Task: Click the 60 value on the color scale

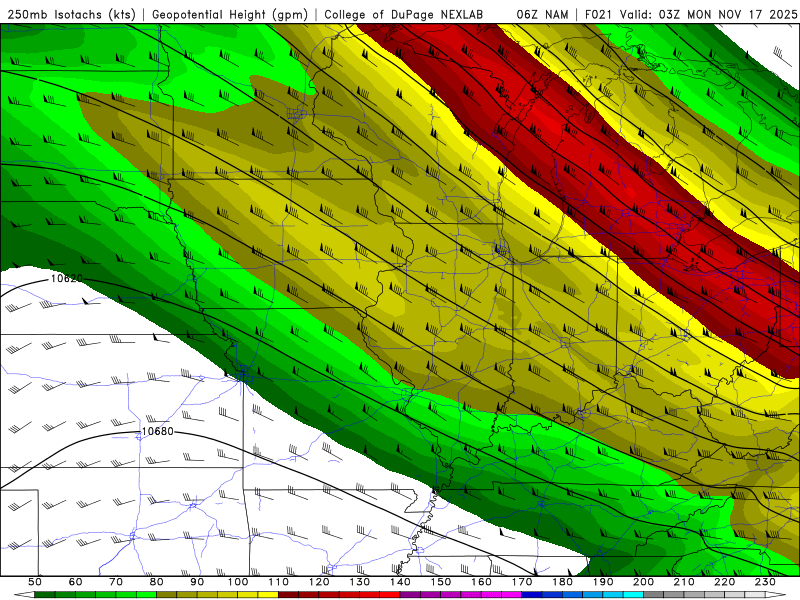Action: (x=76, y=582)
